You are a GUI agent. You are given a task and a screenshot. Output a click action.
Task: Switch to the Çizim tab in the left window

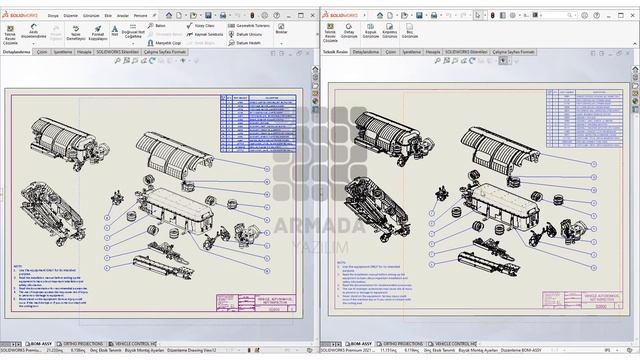(42, 52)
